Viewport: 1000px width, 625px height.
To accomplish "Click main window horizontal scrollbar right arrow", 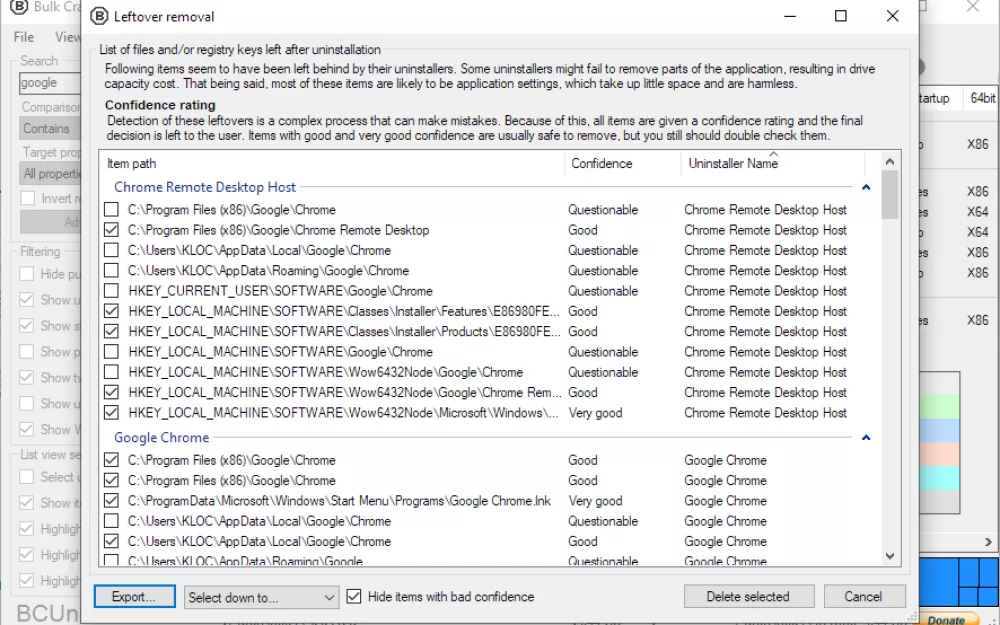I will point(988,542).
